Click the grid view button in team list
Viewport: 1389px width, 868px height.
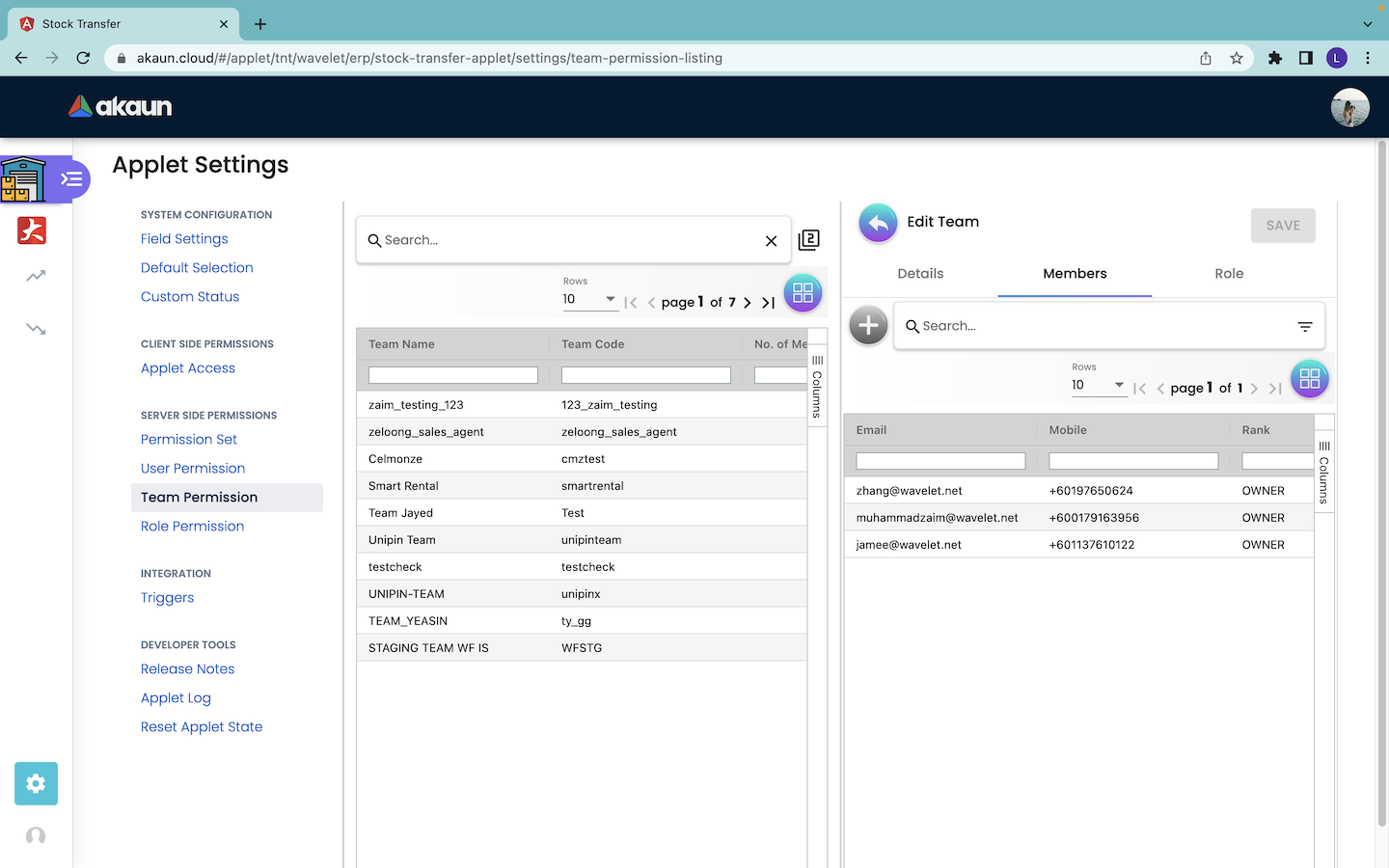tap(803, 293)
